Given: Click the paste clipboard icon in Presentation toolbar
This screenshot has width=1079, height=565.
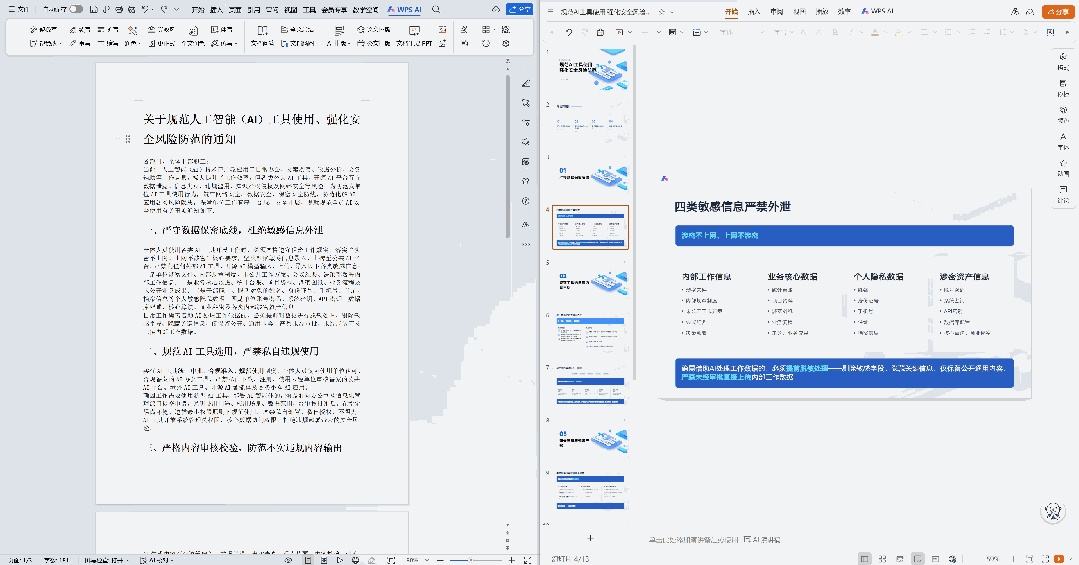Looking at the screenshot, I should [x=601, y=32].
